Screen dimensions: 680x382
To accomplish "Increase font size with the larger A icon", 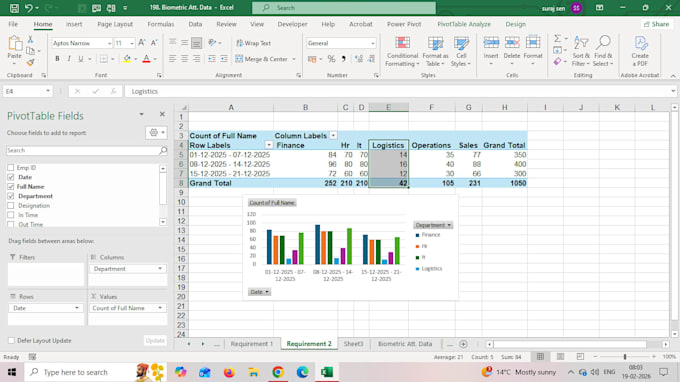I will coord(142,43).
